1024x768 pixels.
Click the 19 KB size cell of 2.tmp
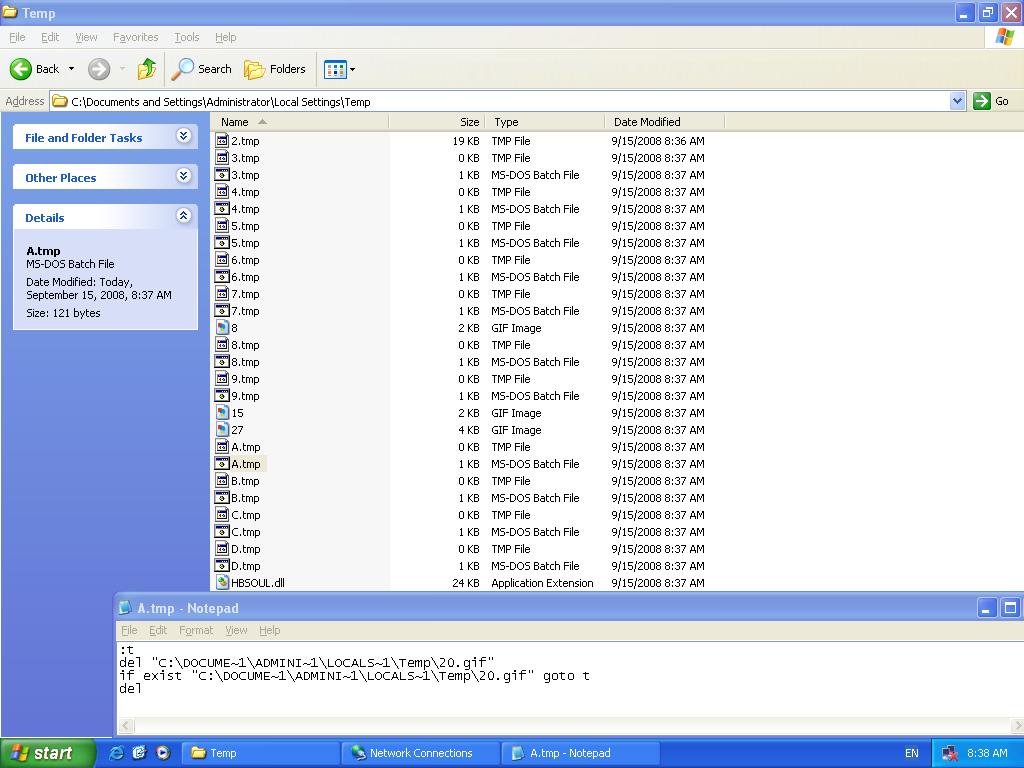[466, 140]
